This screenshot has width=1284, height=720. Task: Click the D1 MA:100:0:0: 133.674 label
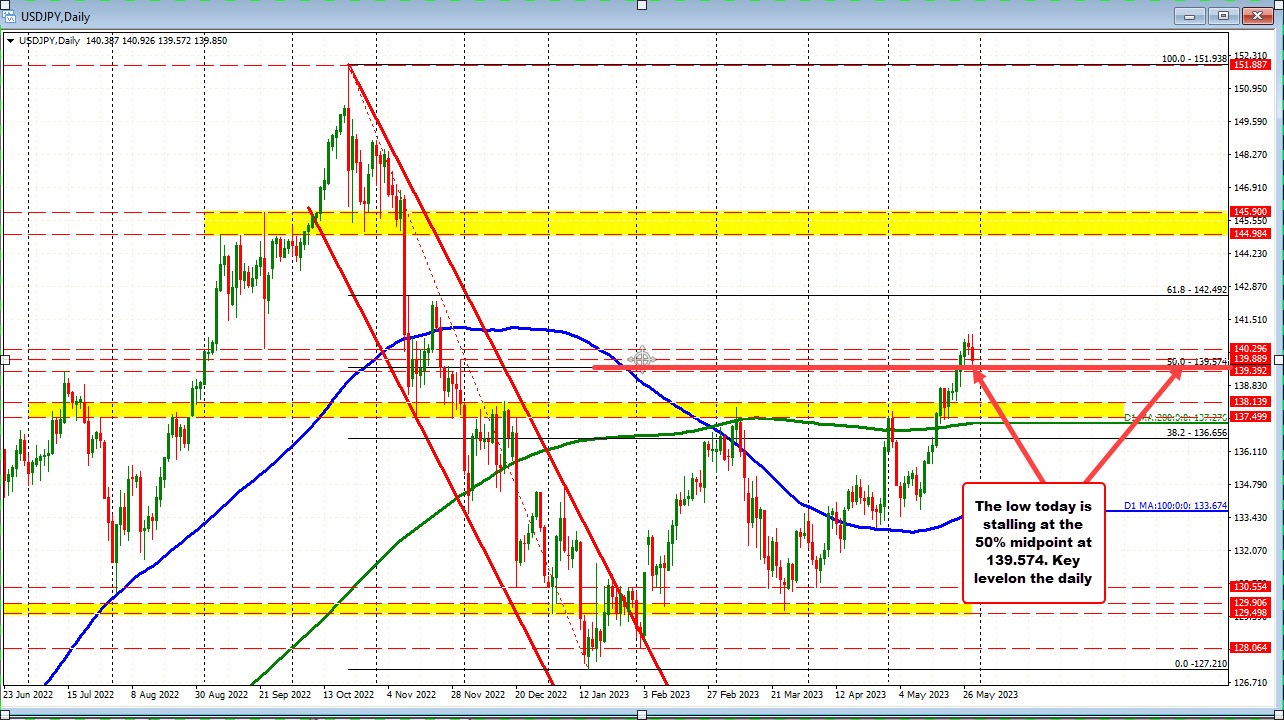[1174, 506]
